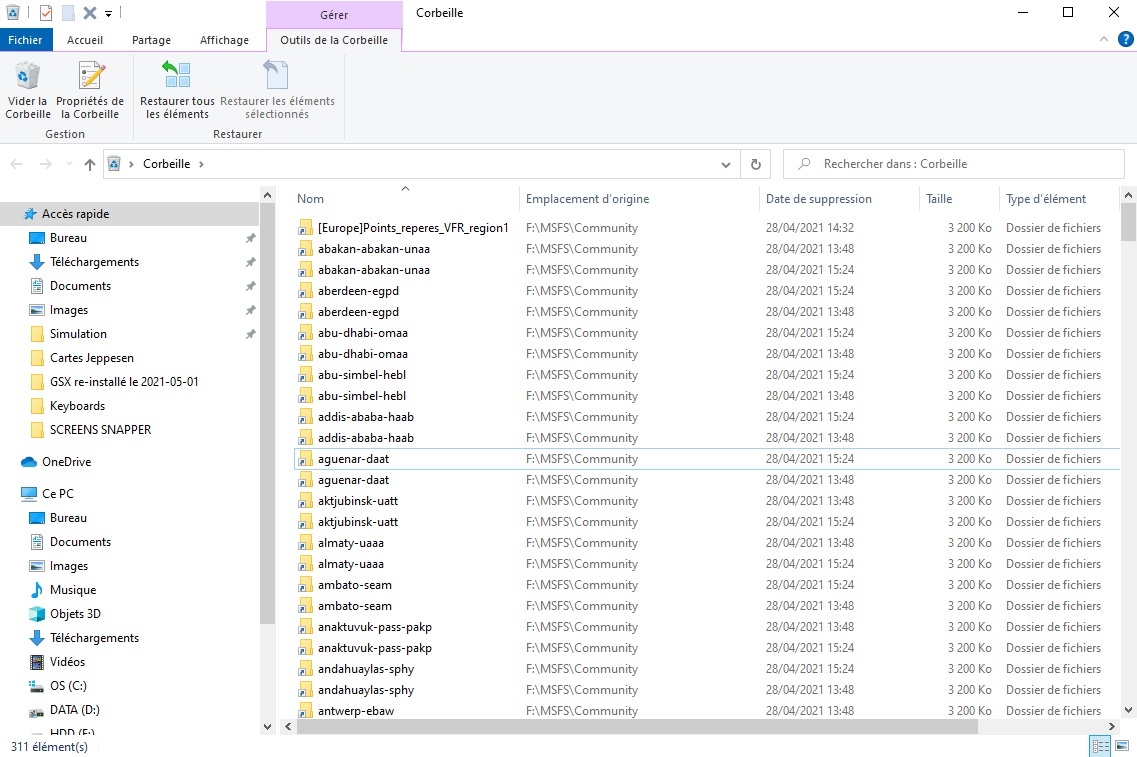Image resolution: width=1137 pixels, height=757 pixels.
Task: Click chevron before Corbeille in breadcrumb
Action: coord(131,164)
